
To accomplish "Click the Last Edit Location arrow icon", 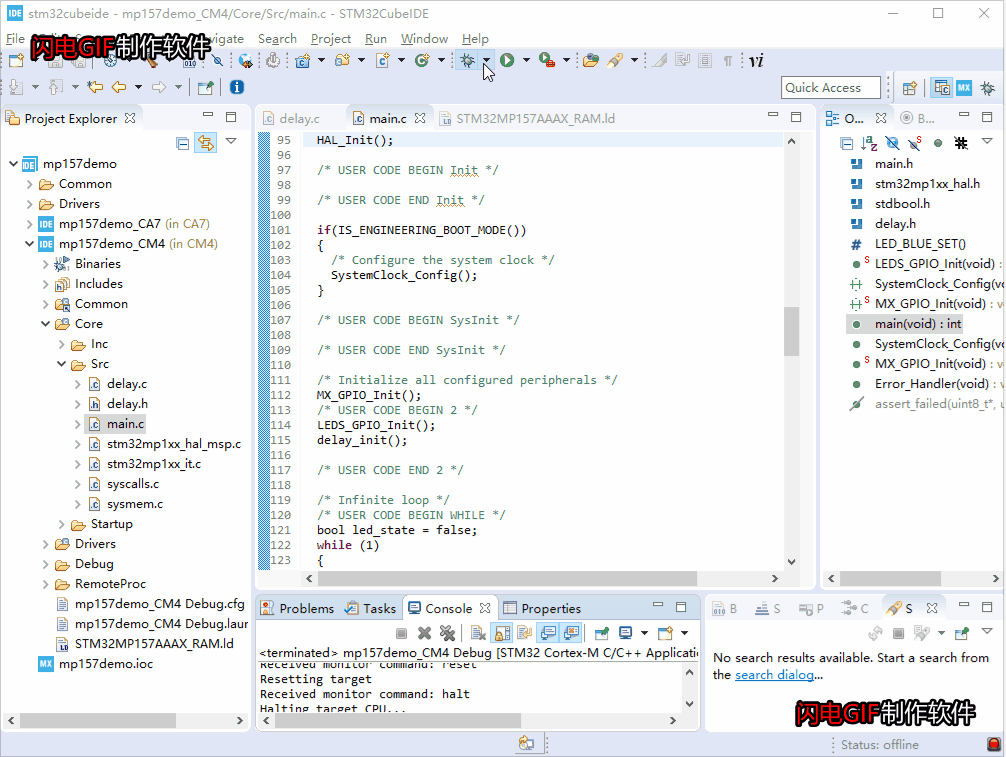I will (95, 87).
